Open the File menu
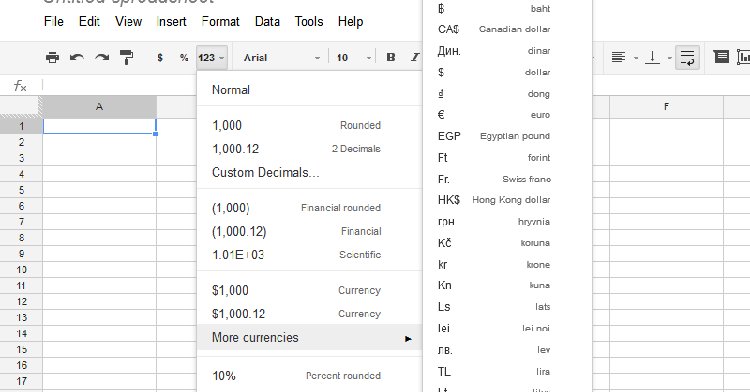750x392 pixels. click(x=54, y=22)
